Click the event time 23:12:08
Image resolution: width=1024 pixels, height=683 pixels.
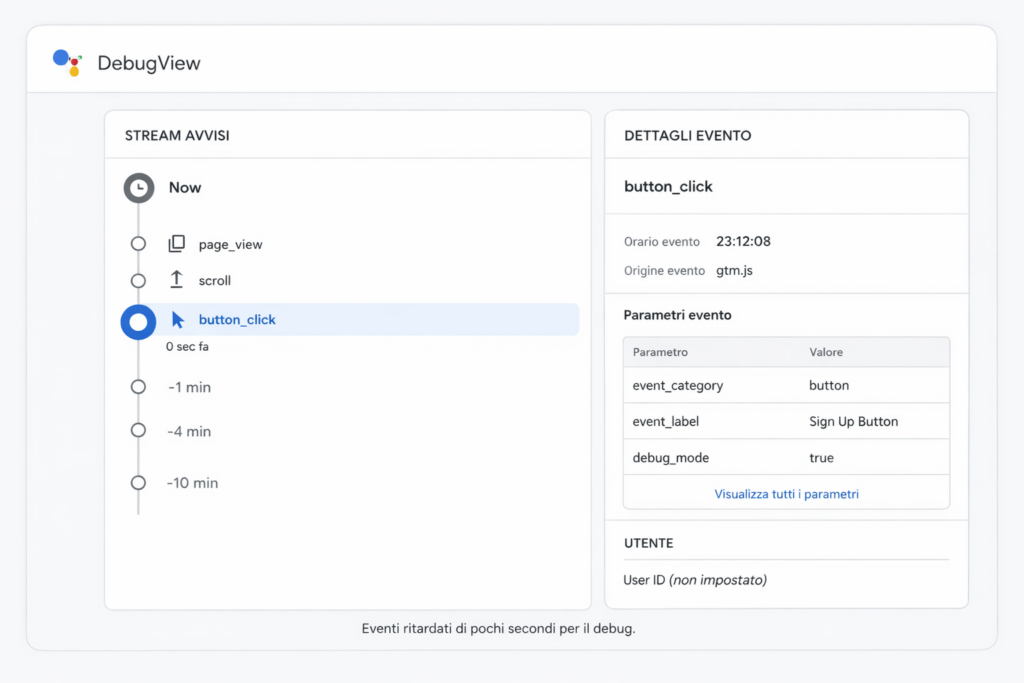click(743, 242)
